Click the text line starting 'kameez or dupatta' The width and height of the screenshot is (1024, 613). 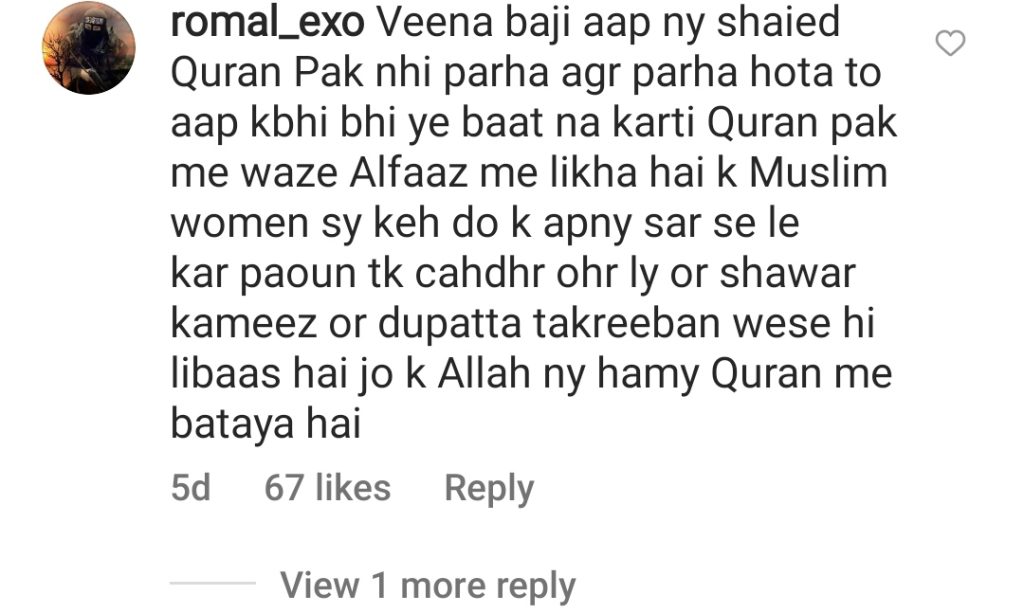522,324
